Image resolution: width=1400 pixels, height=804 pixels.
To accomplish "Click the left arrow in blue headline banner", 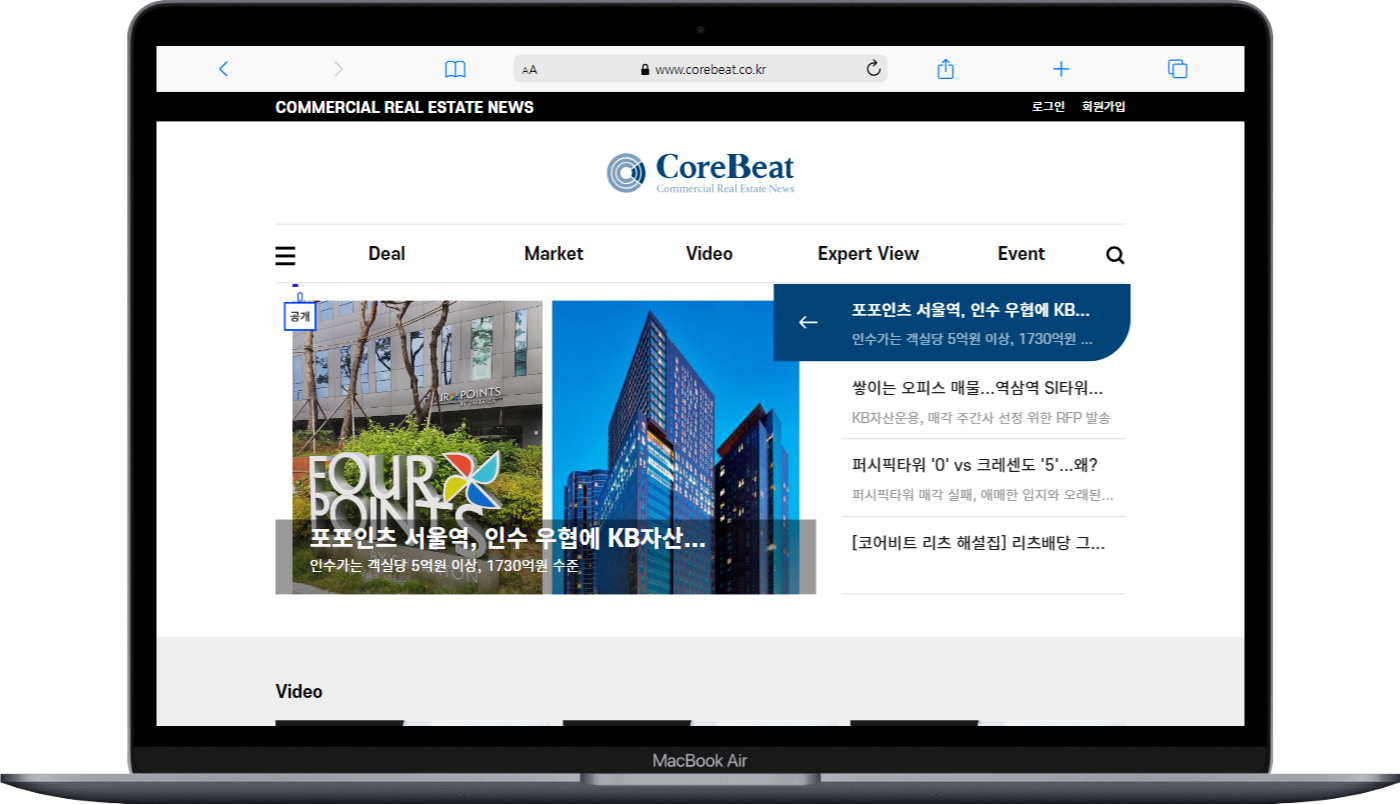I will pos(808,322).
